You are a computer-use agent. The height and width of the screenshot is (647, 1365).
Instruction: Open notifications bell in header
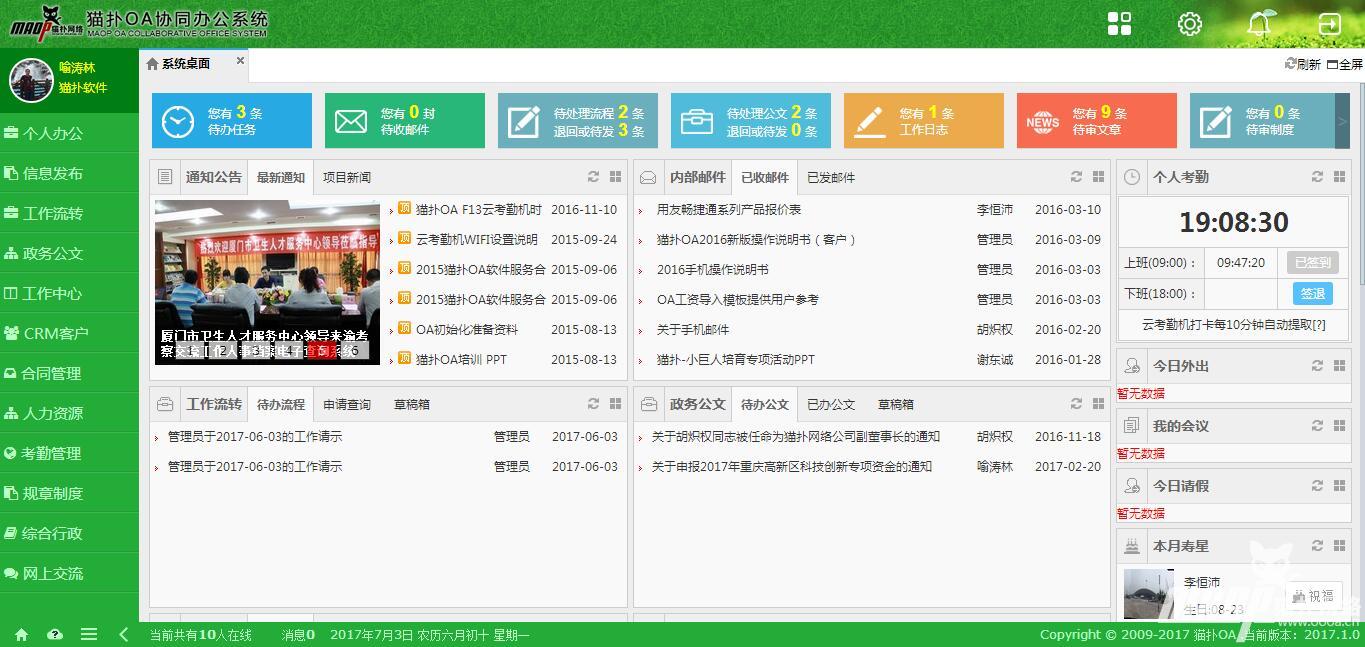point(1260,24)
